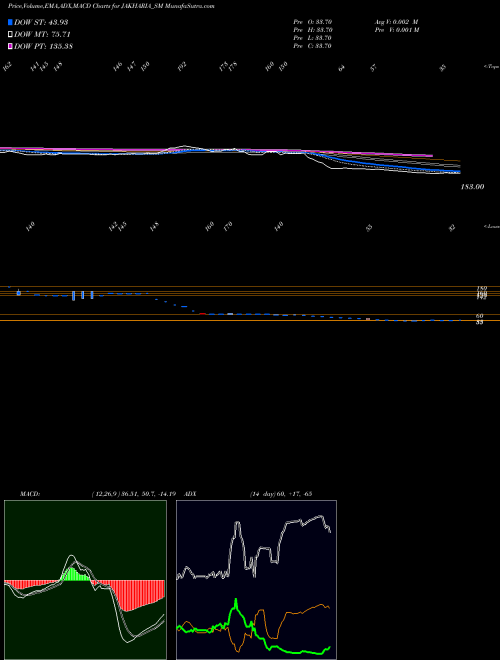Select the 'DOW ST: 43.93' legend text
Viewport: 500px width, 660px height.
[41, 22]
